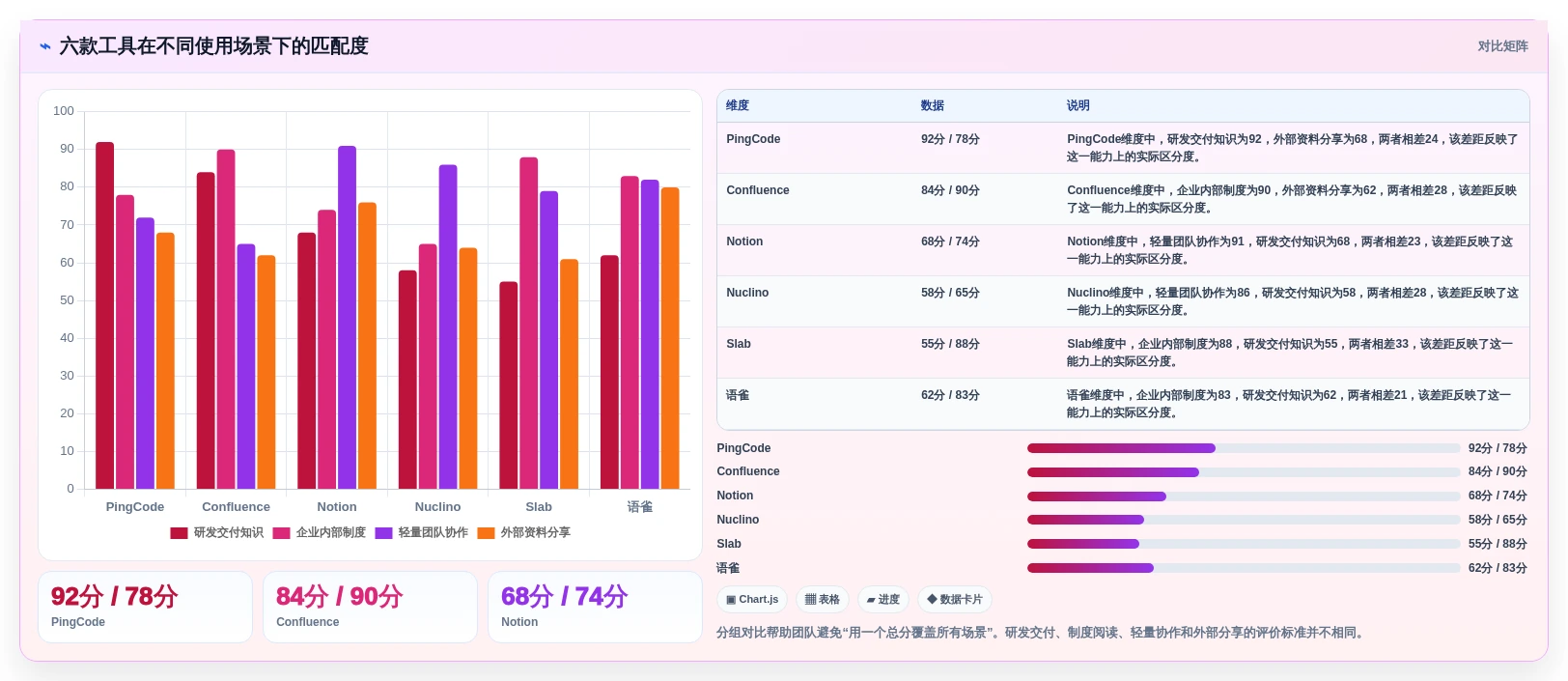This screenshot has width=1568, height=681.
Task: Click the title 六款工具在不同使用场景下的匹配度
Action: click(214, 46)
